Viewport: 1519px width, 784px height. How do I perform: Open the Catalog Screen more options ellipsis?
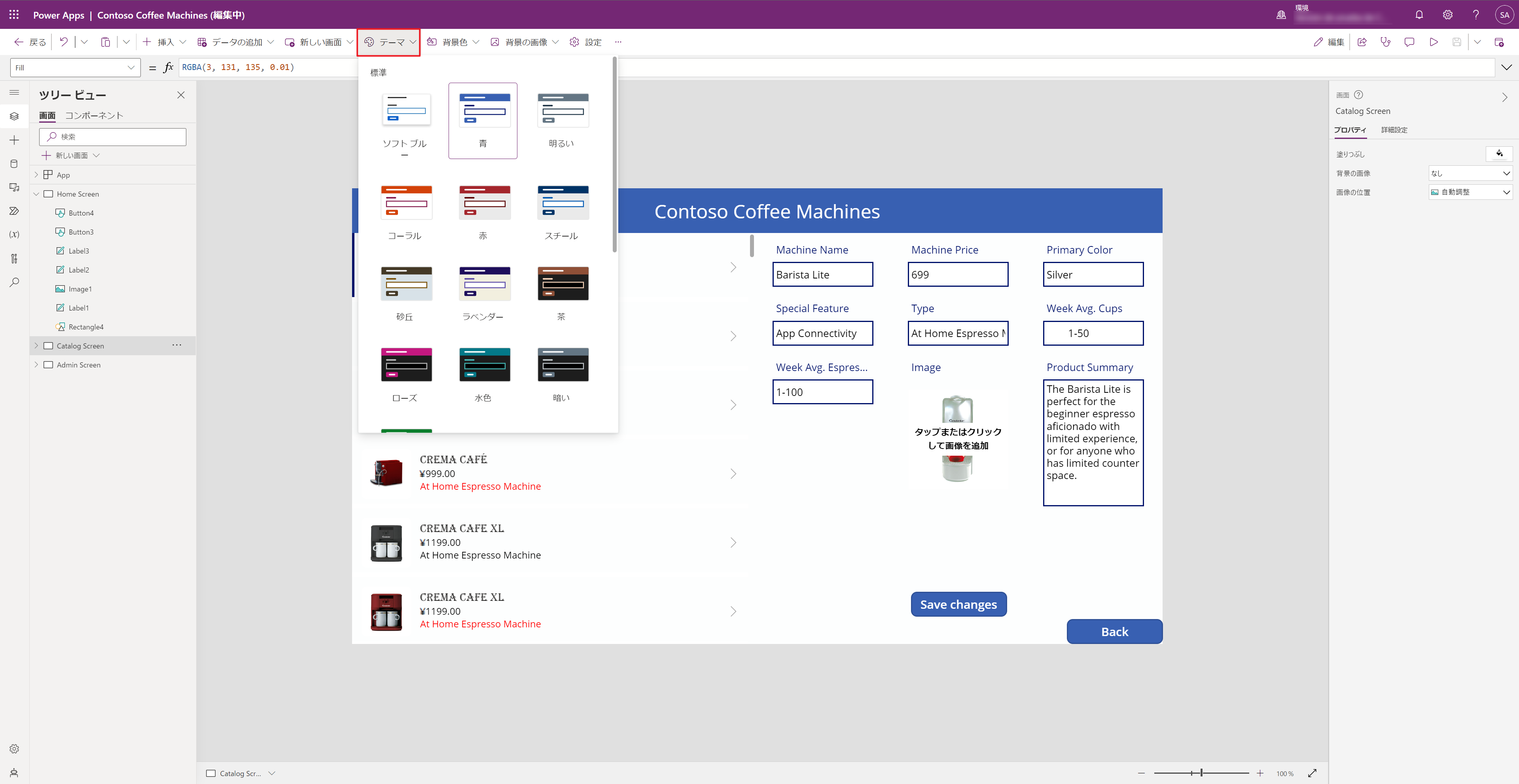176,345
